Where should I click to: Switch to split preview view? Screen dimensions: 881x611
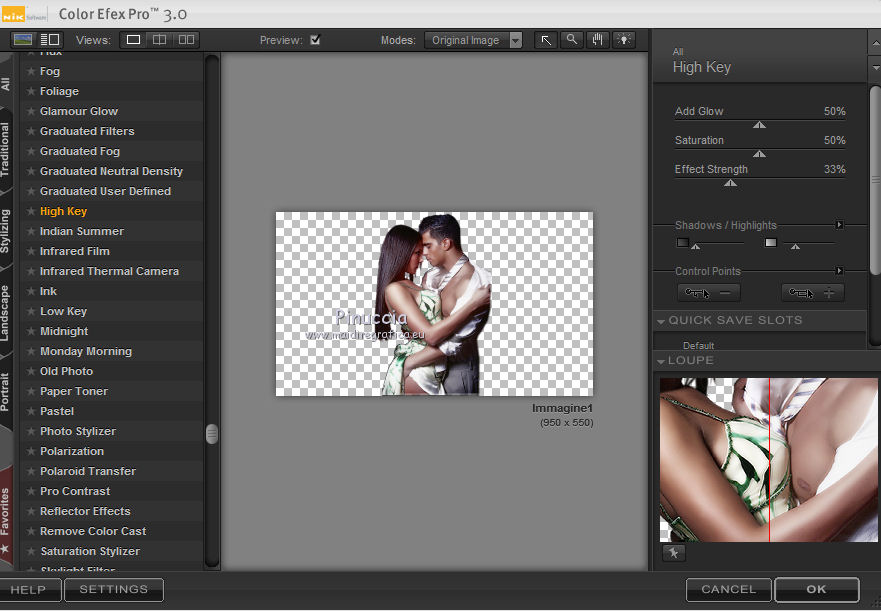pos(159,40)
